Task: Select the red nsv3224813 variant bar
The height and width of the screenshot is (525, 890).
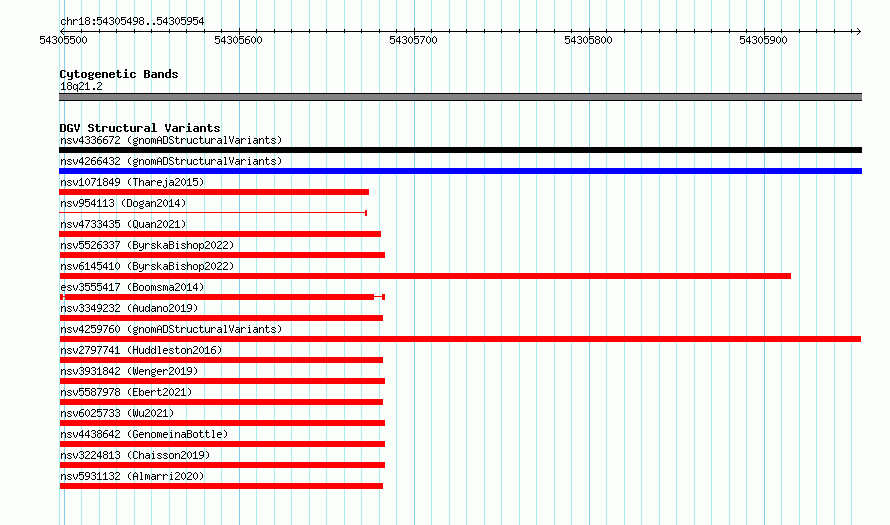Action: 222,465
